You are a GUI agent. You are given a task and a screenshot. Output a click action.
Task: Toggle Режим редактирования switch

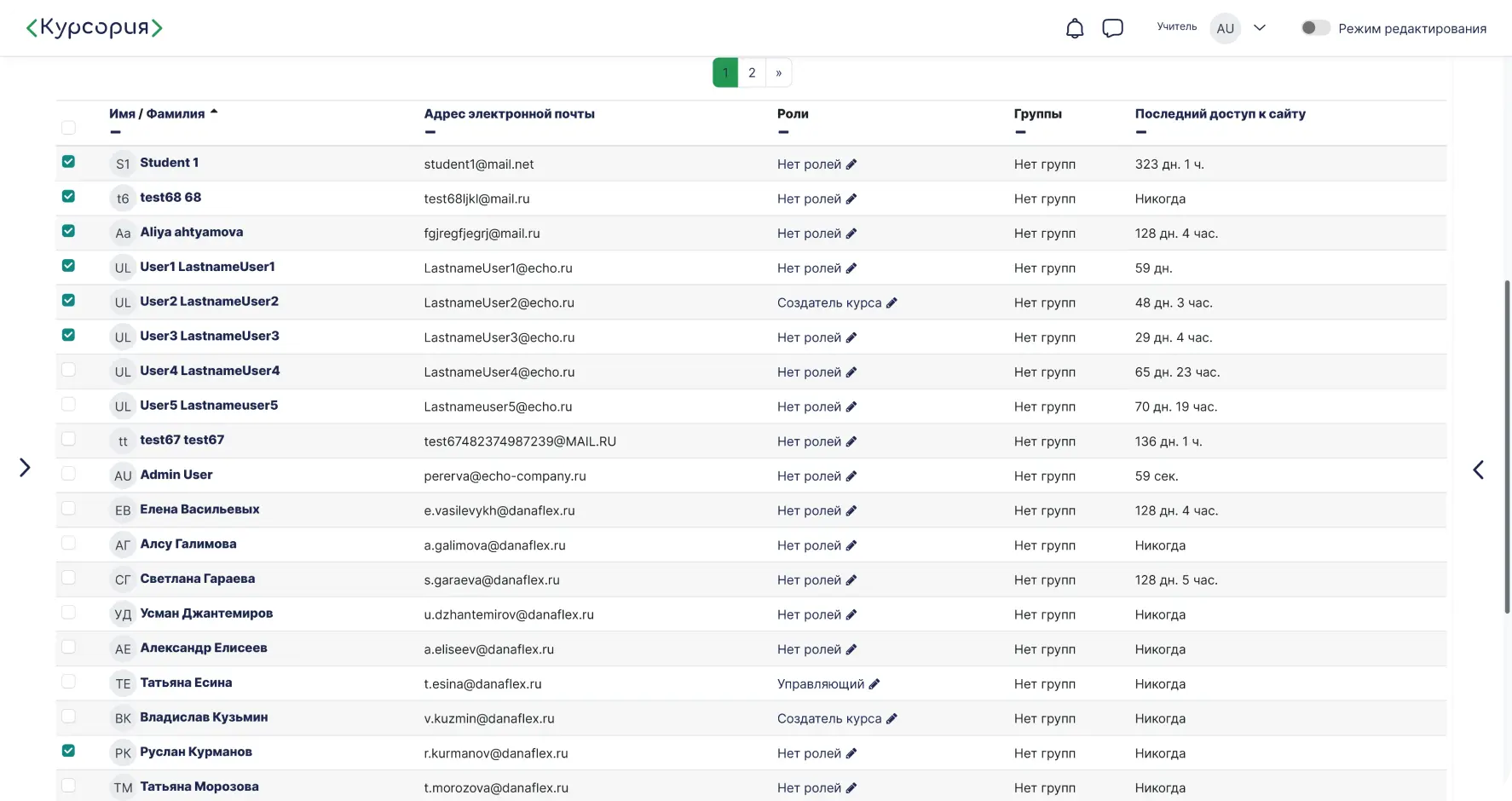tap(1315, 28)
